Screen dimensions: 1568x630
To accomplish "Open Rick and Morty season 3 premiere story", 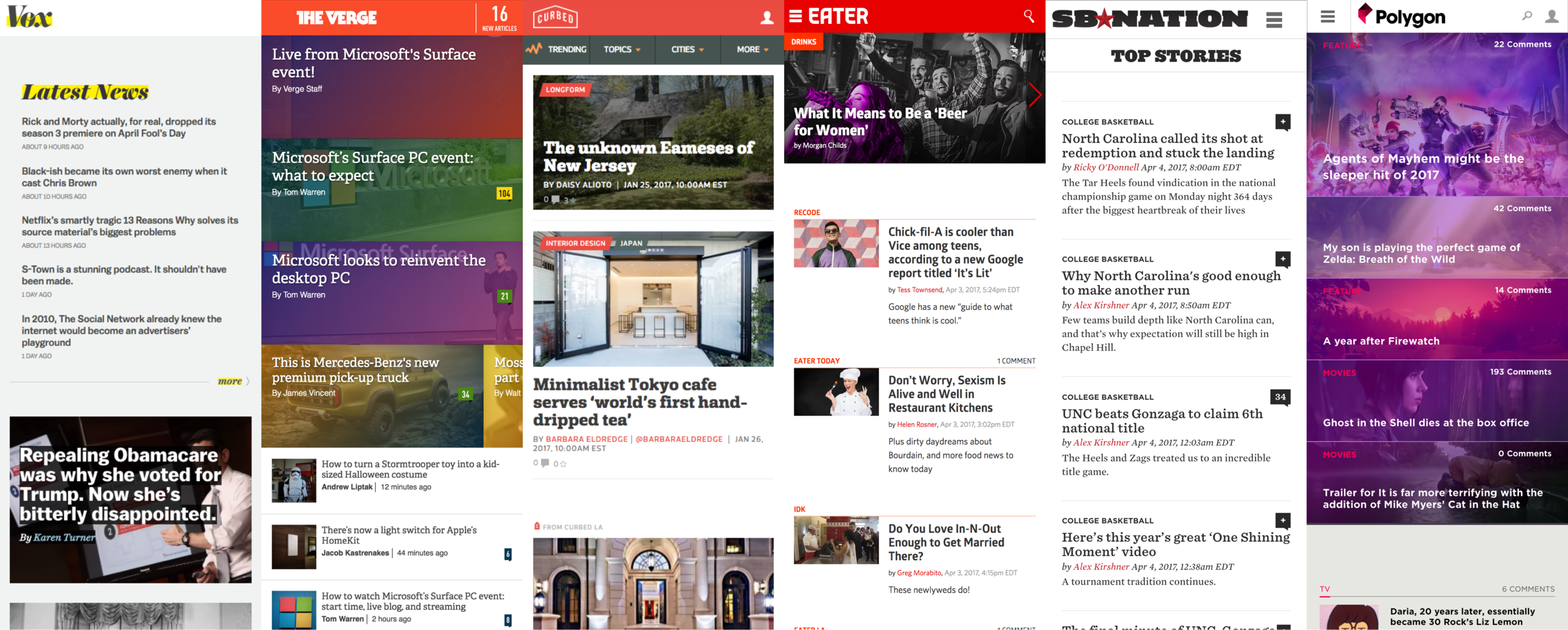I will pos(119,127).
